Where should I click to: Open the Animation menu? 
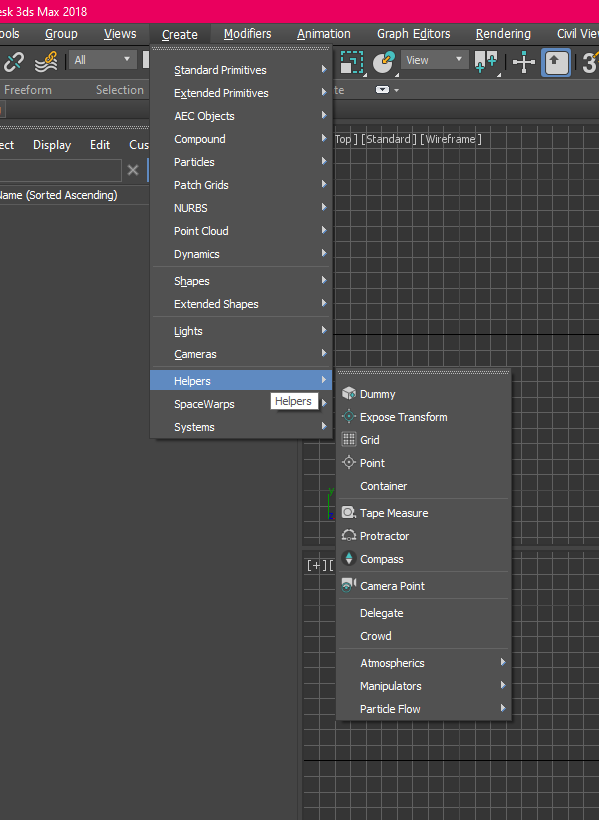[324, 34]
